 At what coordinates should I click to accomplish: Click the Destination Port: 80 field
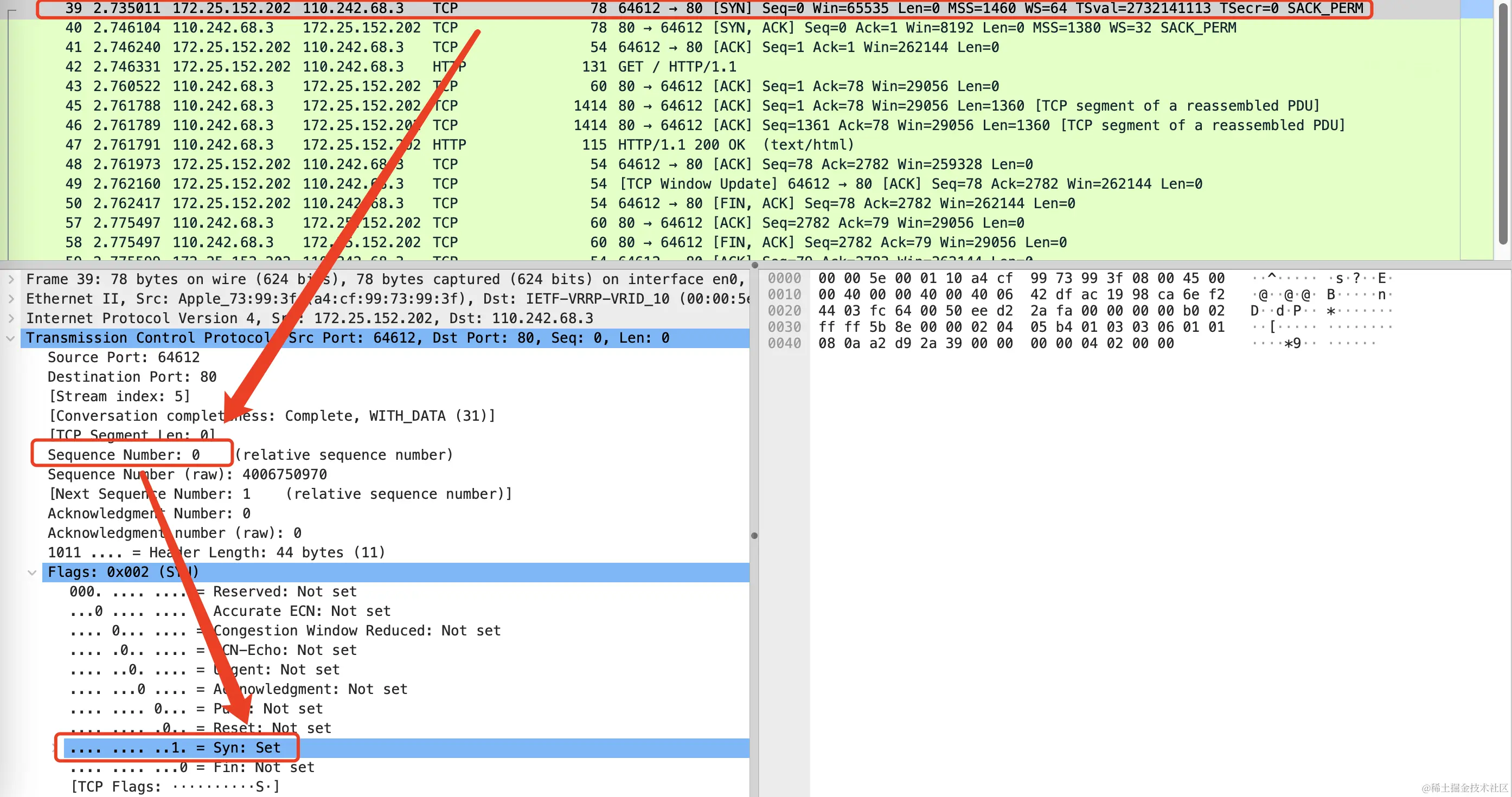tap(131, 377)
